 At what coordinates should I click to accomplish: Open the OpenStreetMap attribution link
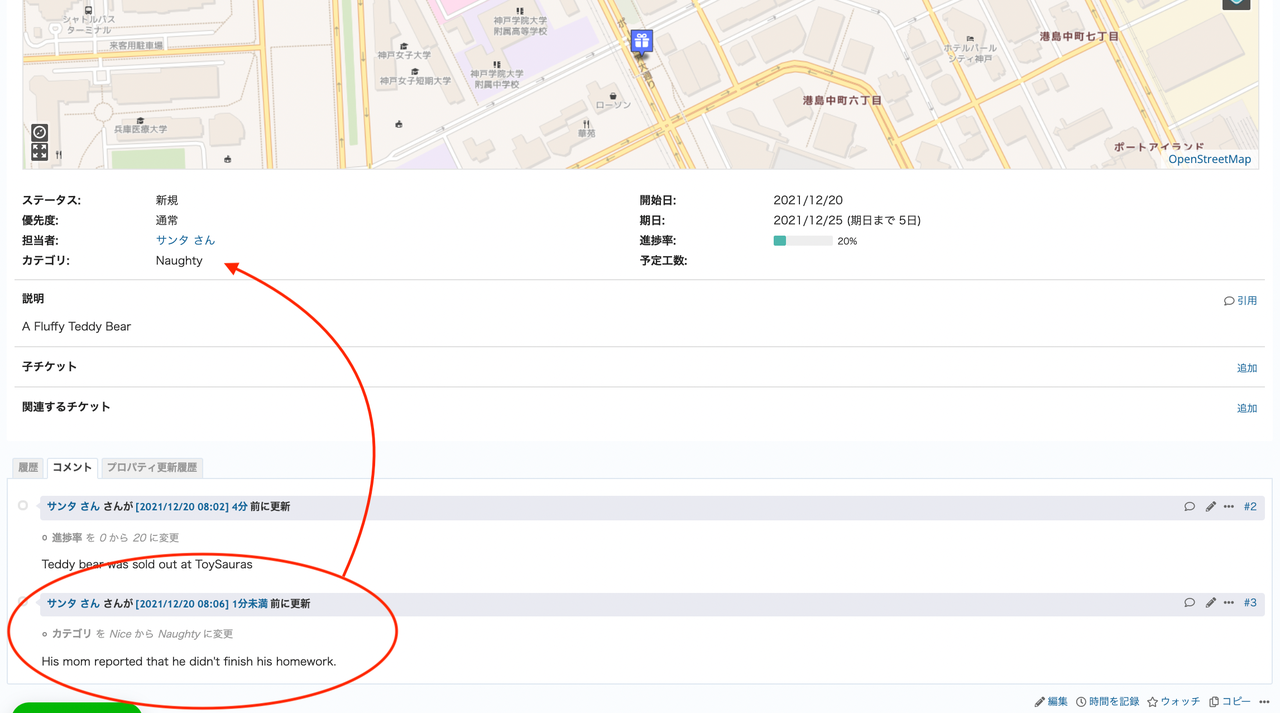(x=1209, y=159)
